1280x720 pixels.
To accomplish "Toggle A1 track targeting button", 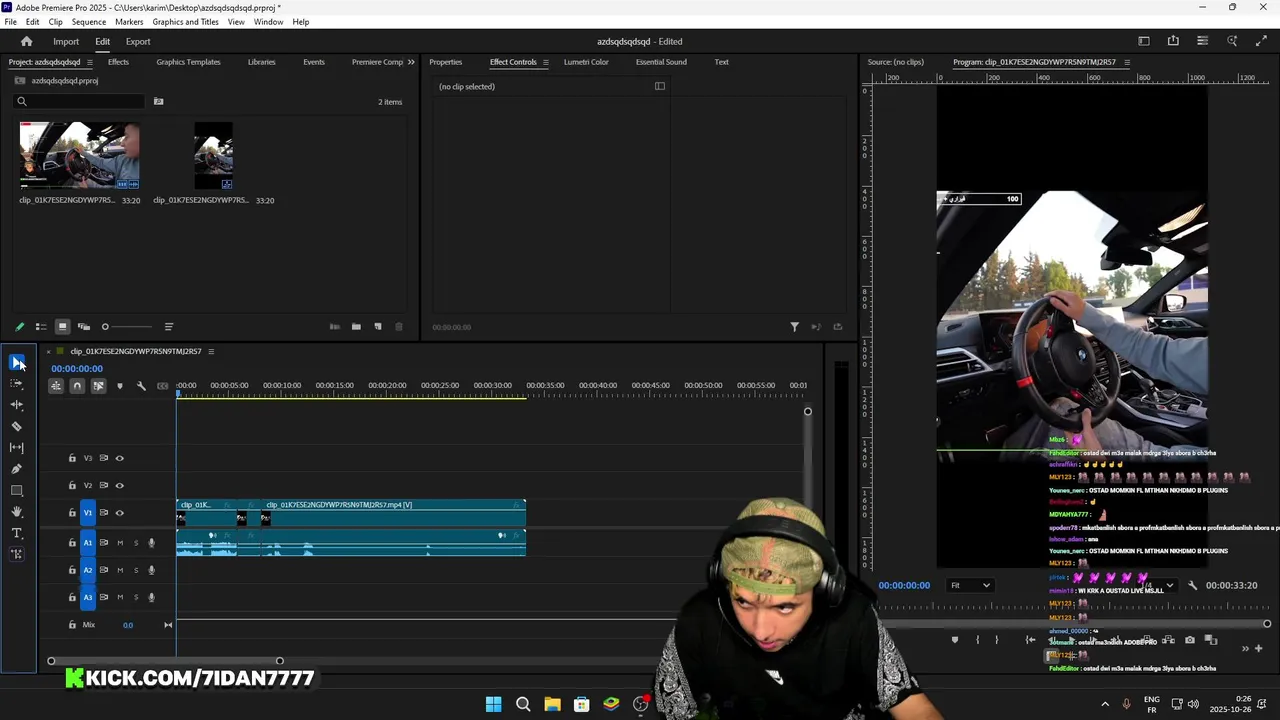I will click(87, 543).
